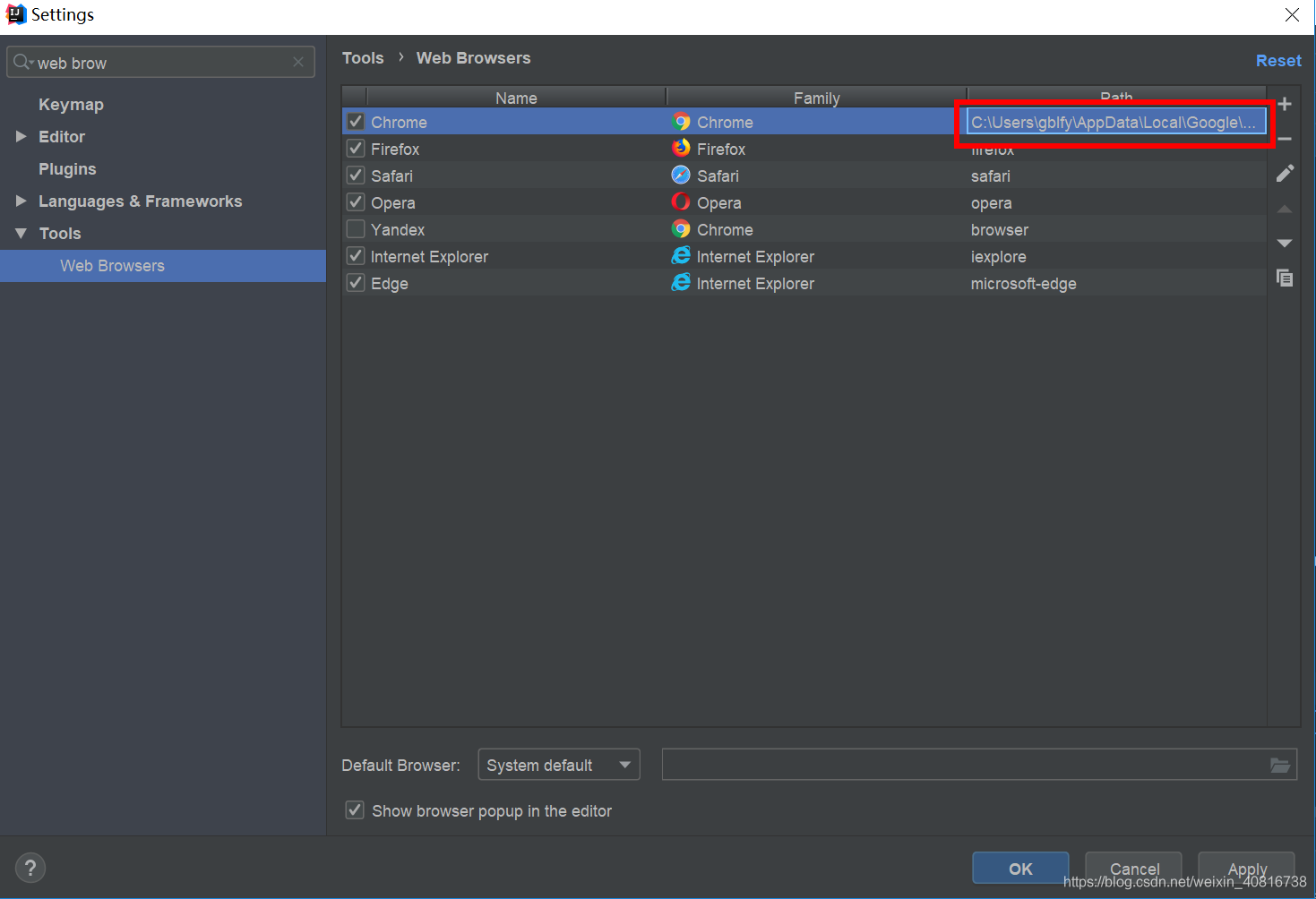Expand Languages & Frameworks tree node

tap(21, 201)
